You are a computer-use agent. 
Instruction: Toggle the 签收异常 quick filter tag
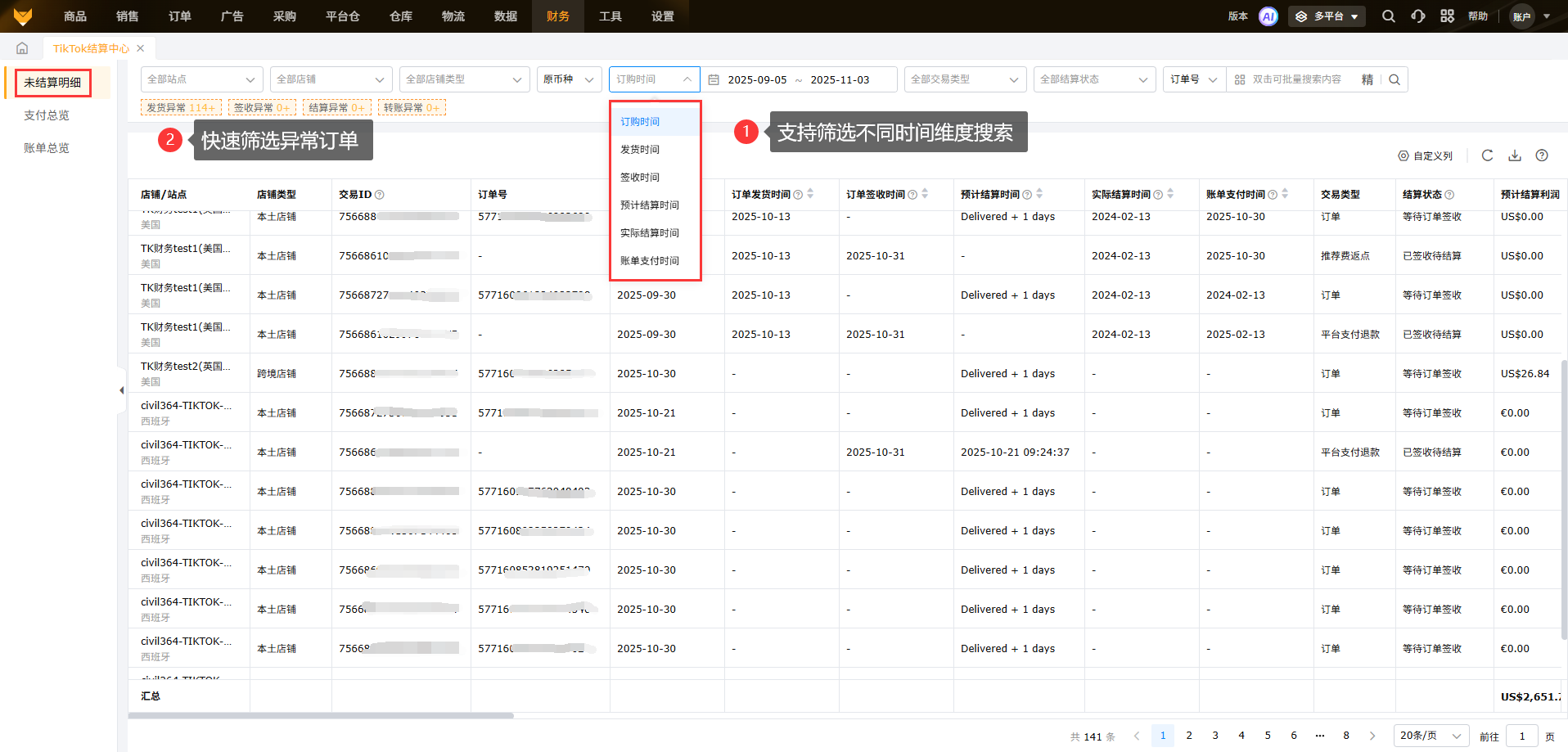261,107
